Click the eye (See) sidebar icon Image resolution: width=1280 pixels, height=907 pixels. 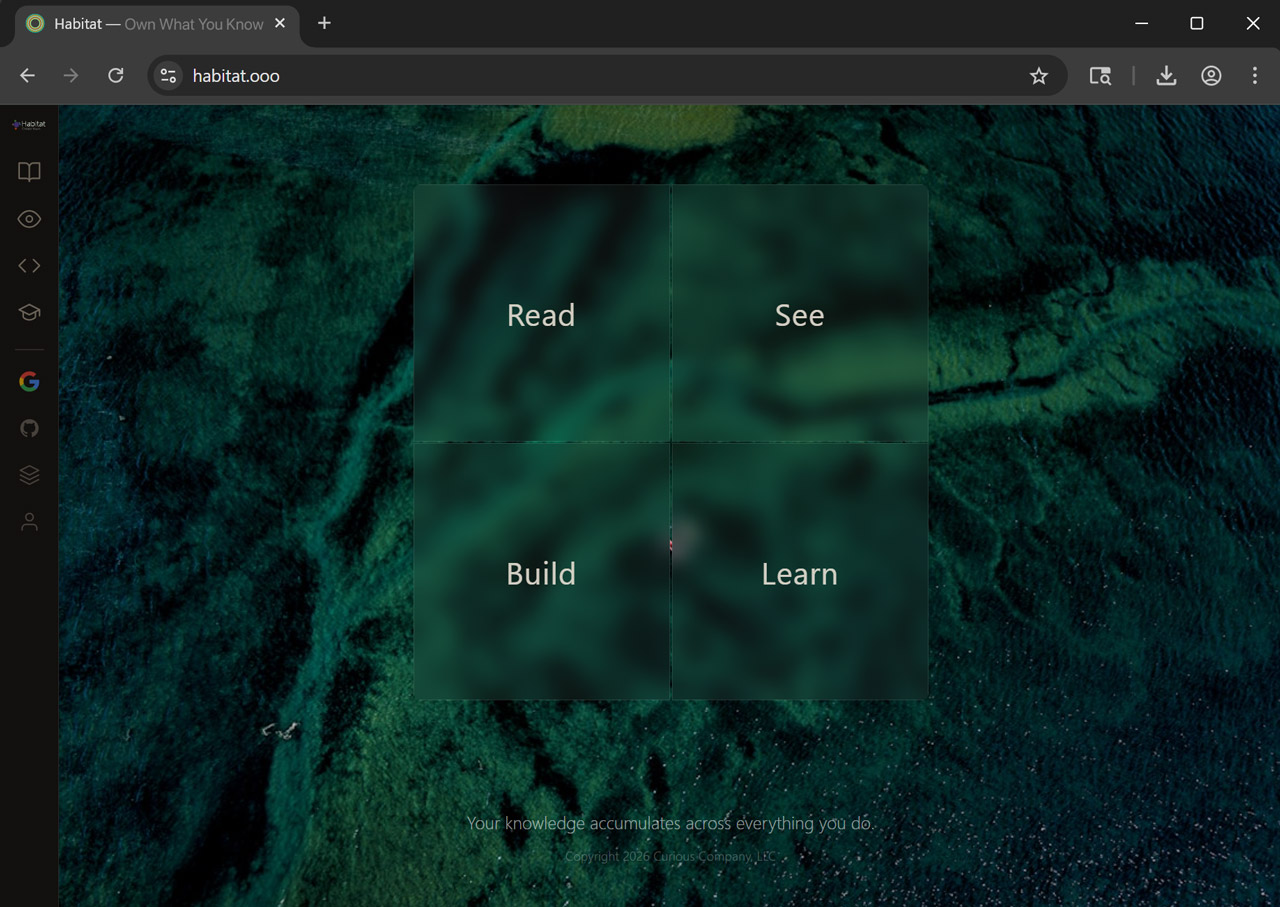coord(29,219)
